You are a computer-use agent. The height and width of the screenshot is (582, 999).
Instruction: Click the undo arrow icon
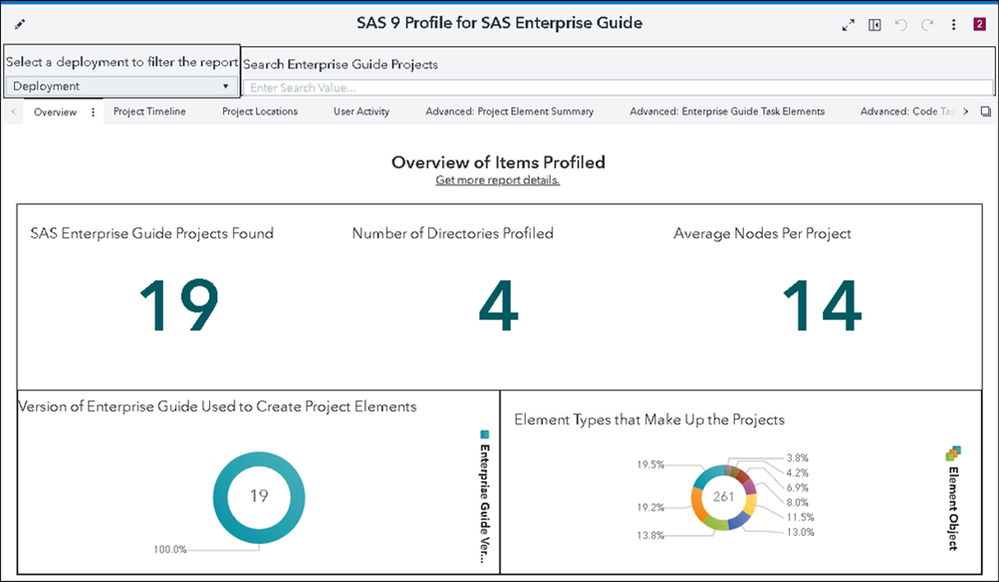(x=902, y=25)
